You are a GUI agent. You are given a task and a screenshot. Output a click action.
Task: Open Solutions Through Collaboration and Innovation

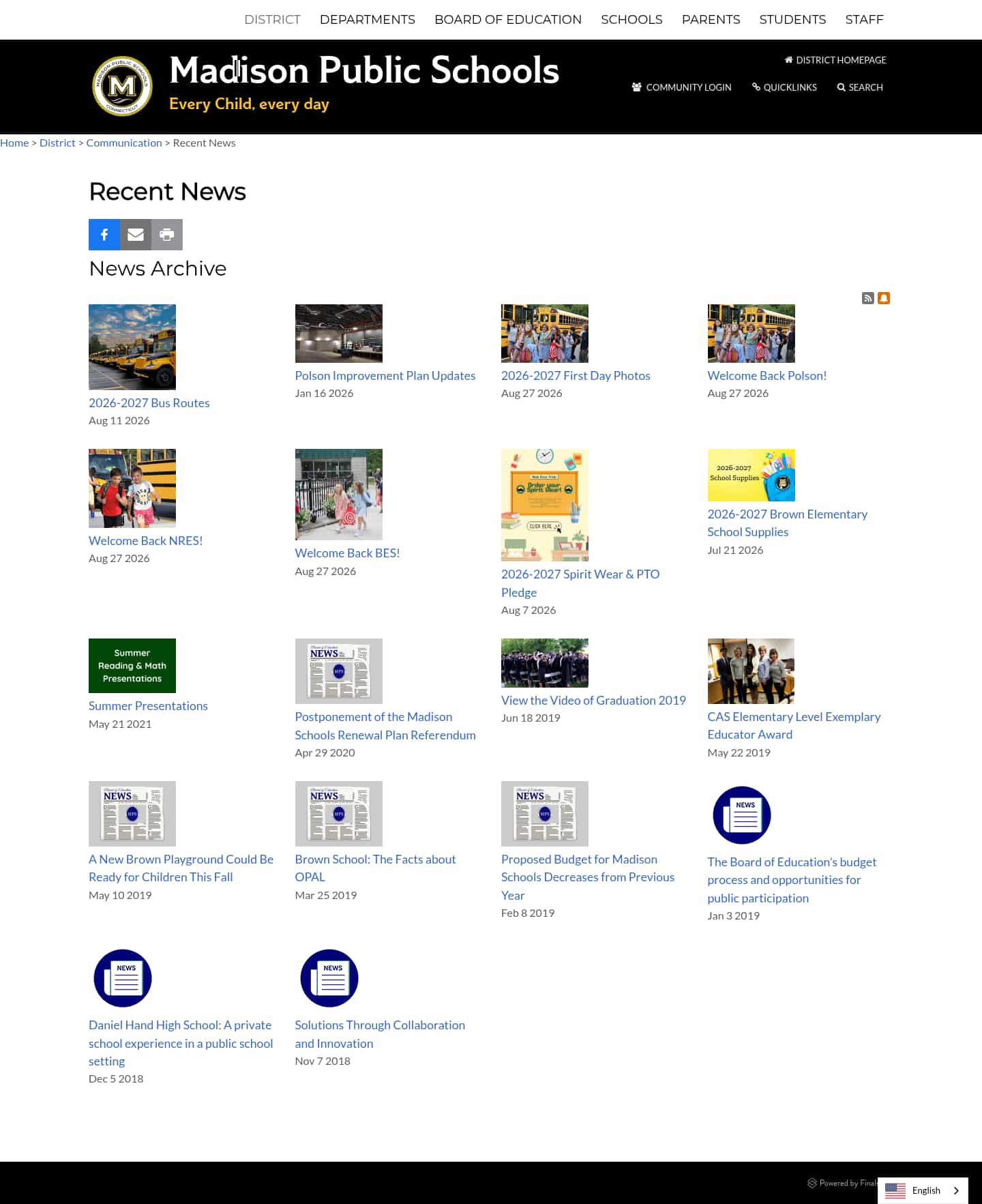(380, 1034)
